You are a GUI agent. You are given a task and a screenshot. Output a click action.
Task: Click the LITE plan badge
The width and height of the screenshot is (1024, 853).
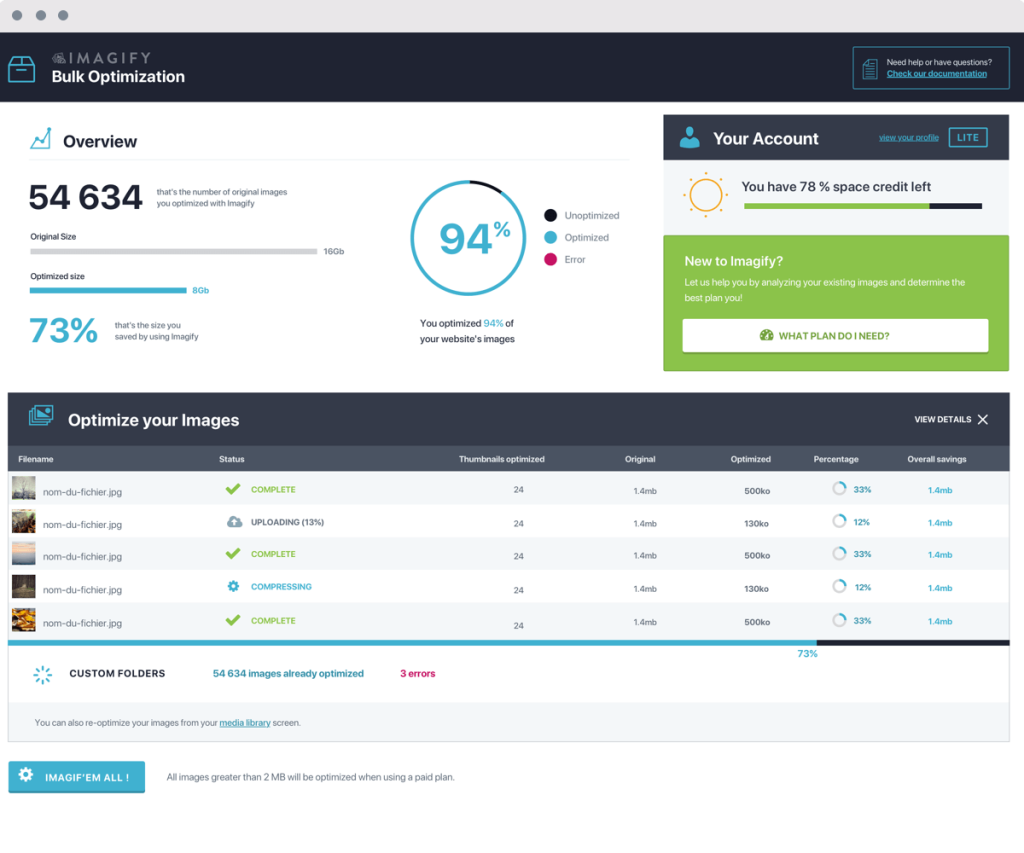[967, 138]
